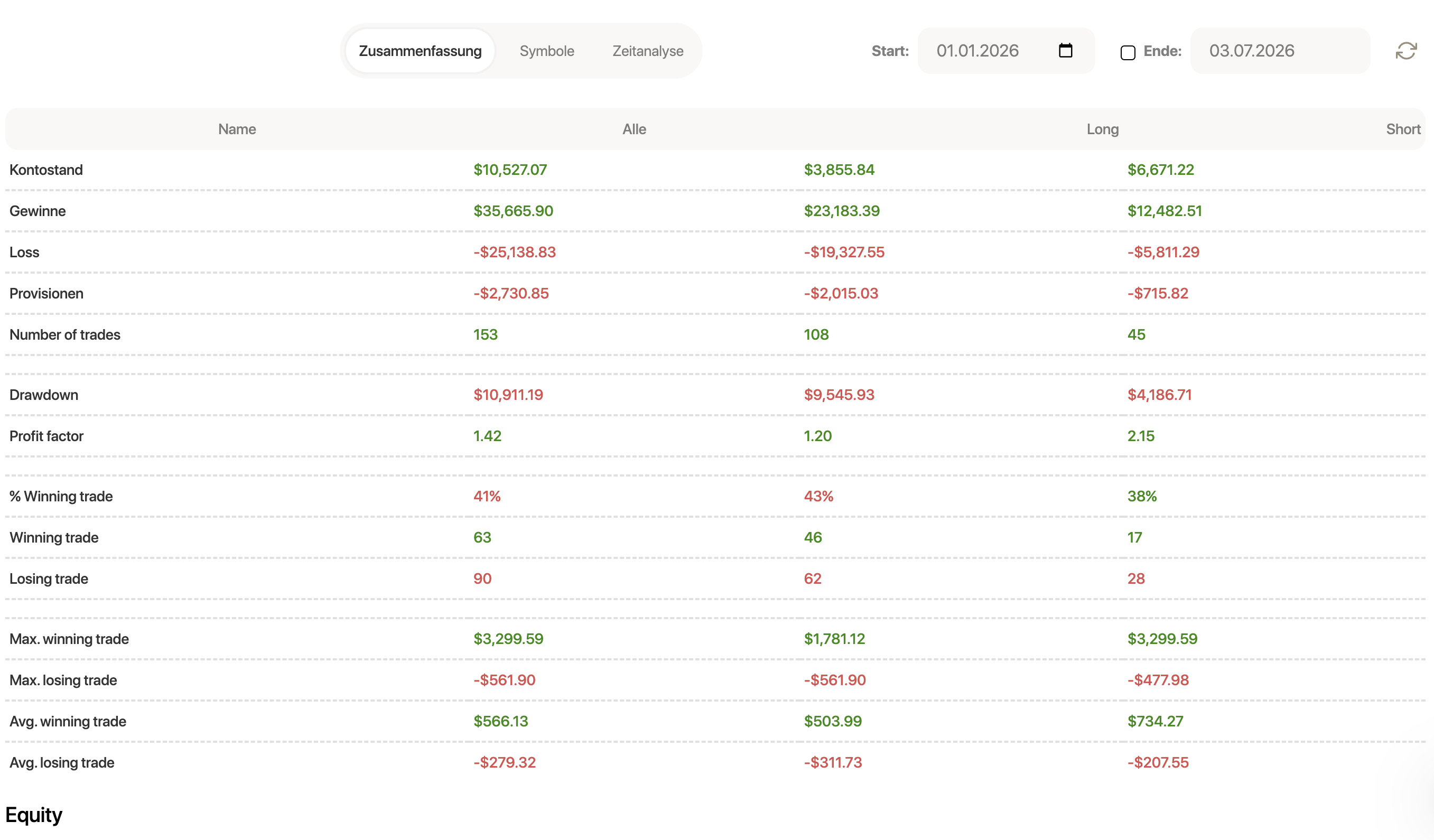Image resolution: width=1434 pixels, height=840 pixels.
Task: Click the Equity section heading
Action: (x=34, y=816)
